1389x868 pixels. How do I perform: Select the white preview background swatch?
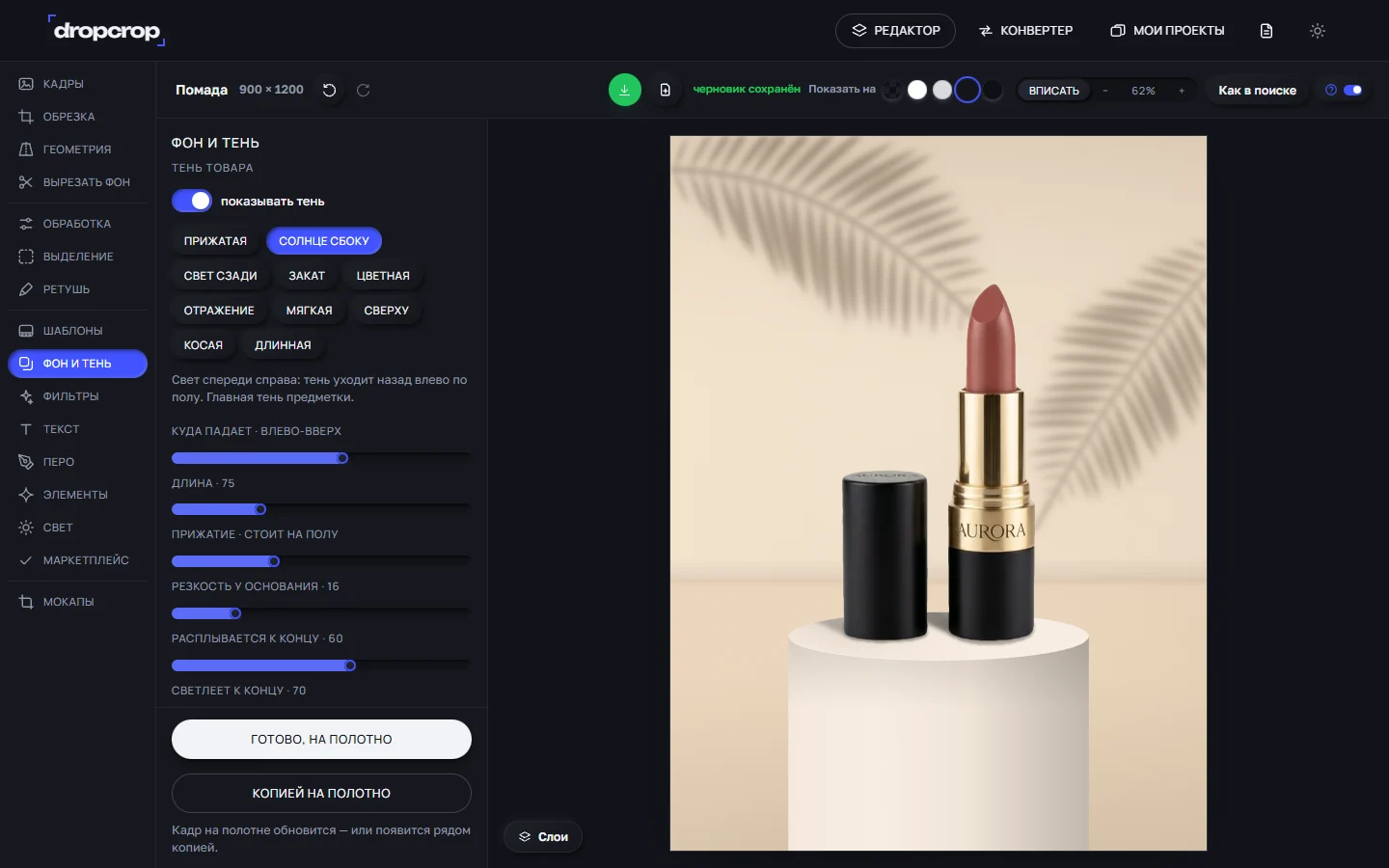point(917,90)
